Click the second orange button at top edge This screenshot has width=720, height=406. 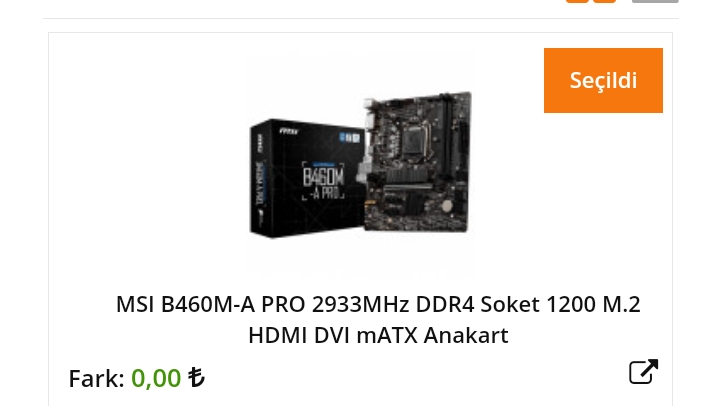[604, 1]
